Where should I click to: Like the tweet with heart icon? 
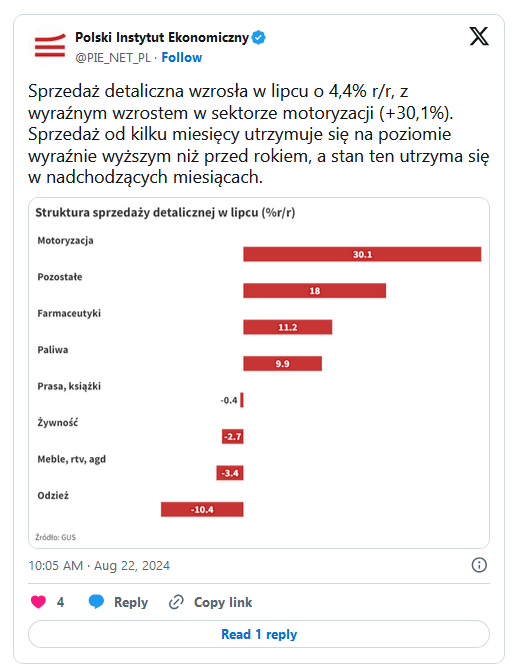(x=38, y=602)
